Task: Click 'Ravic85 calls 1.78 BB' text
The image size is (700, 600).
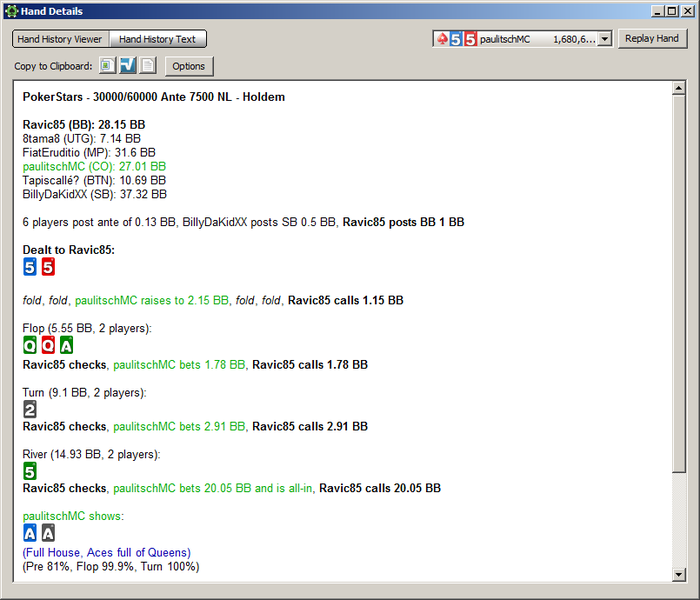Action: tap(310, 365)
